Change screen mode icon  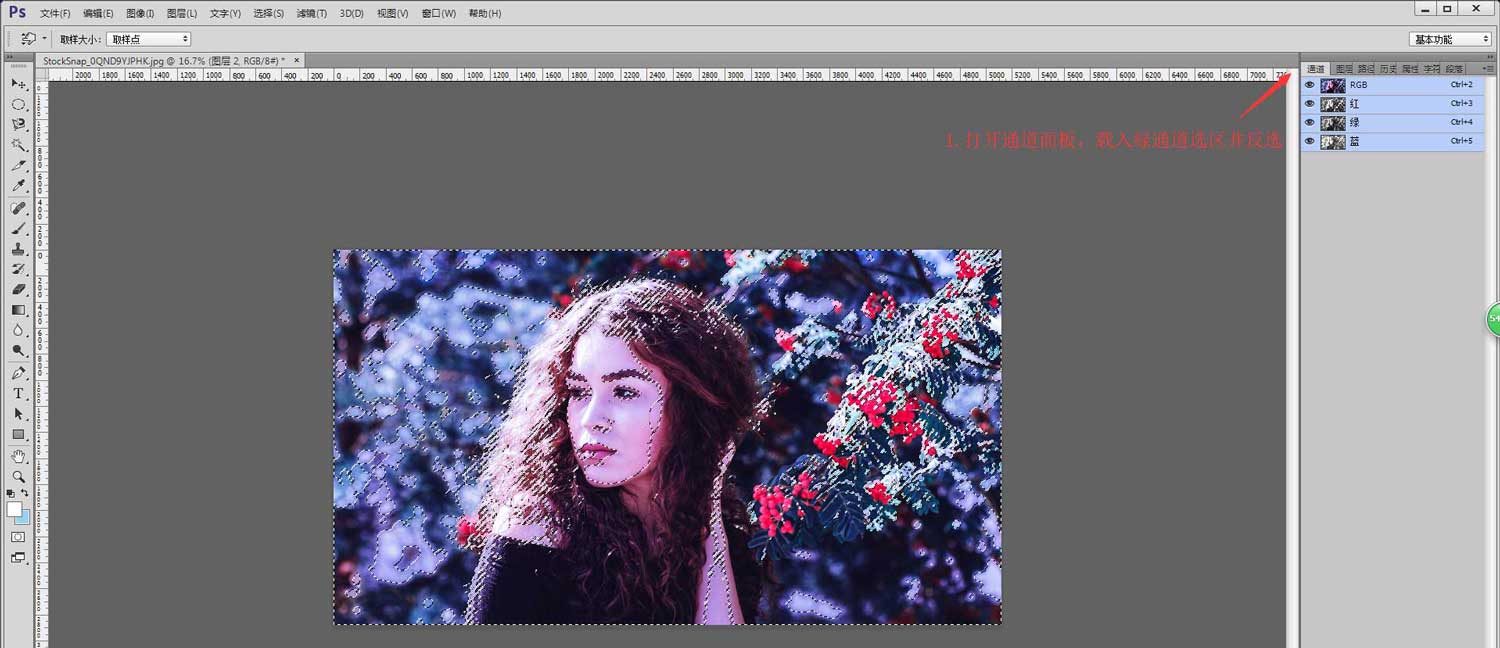[x=18, y=558]
